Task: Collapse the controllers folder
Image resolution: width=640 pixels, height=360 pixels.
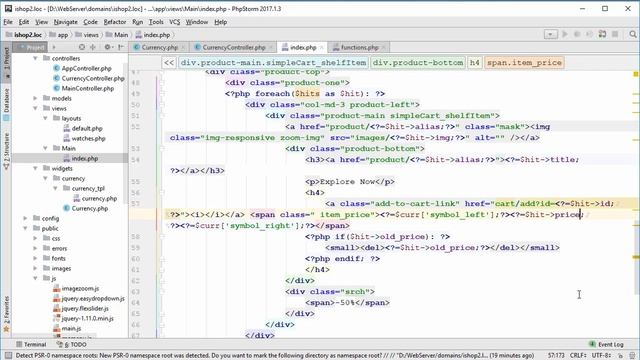Action: (x=35, y=58)
